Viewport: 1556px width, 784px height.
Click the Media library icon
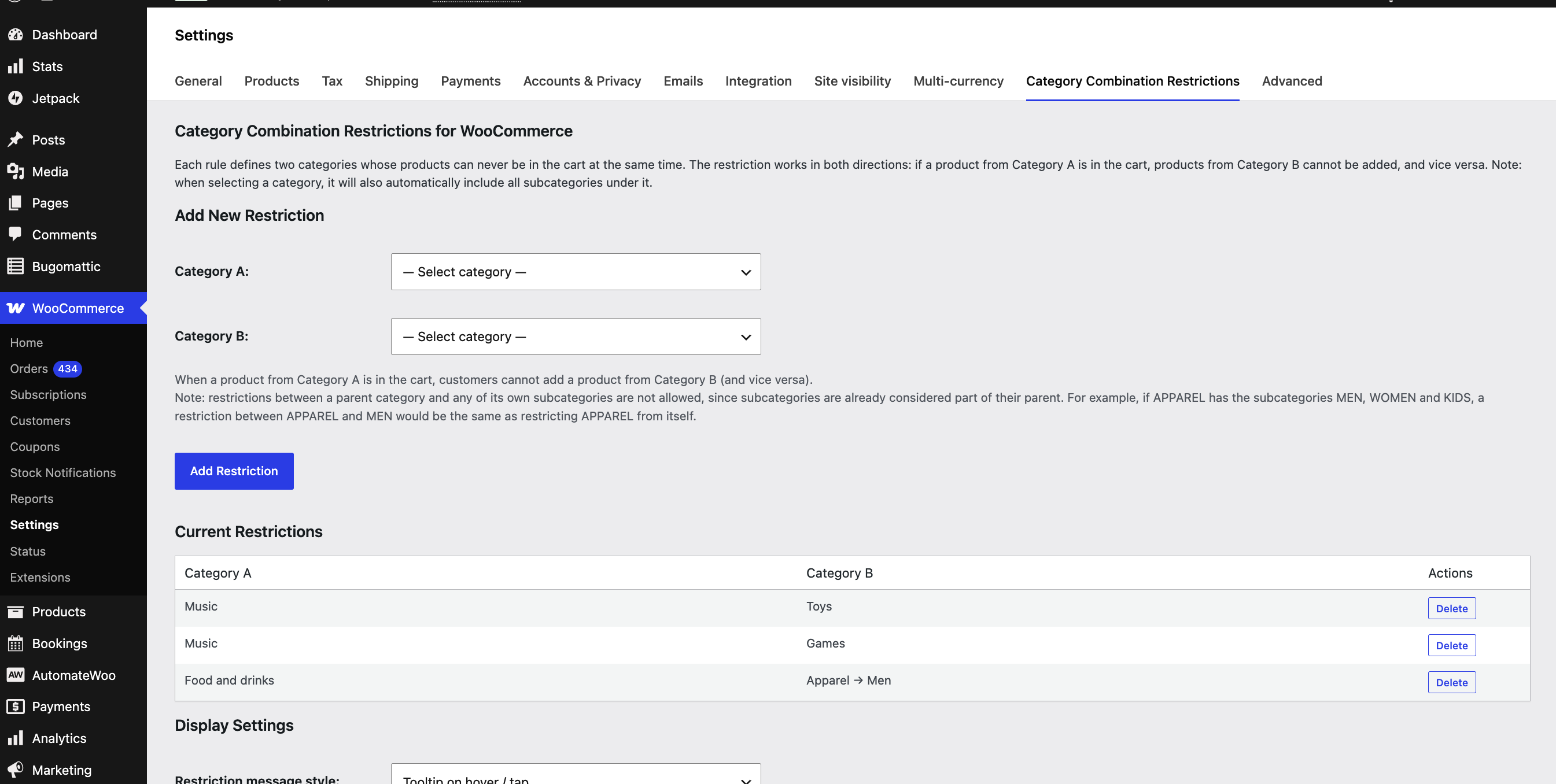(x=16, y=171)
